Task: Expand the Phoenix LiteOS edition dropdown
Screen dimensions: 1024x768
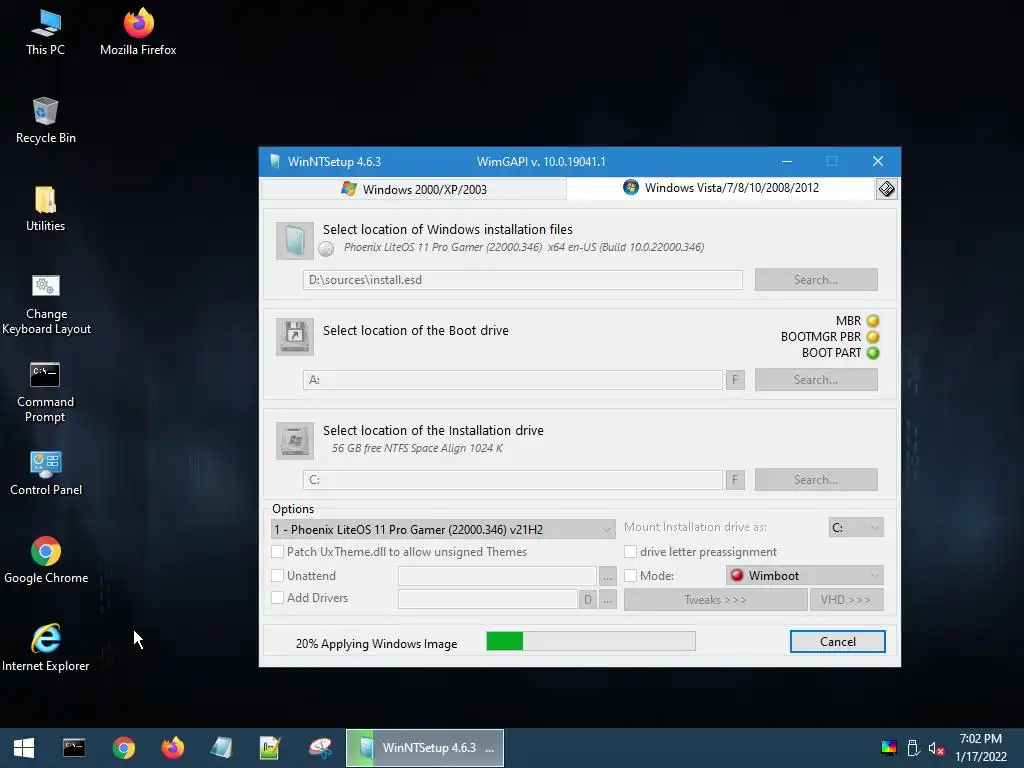Action: [443, 529]
